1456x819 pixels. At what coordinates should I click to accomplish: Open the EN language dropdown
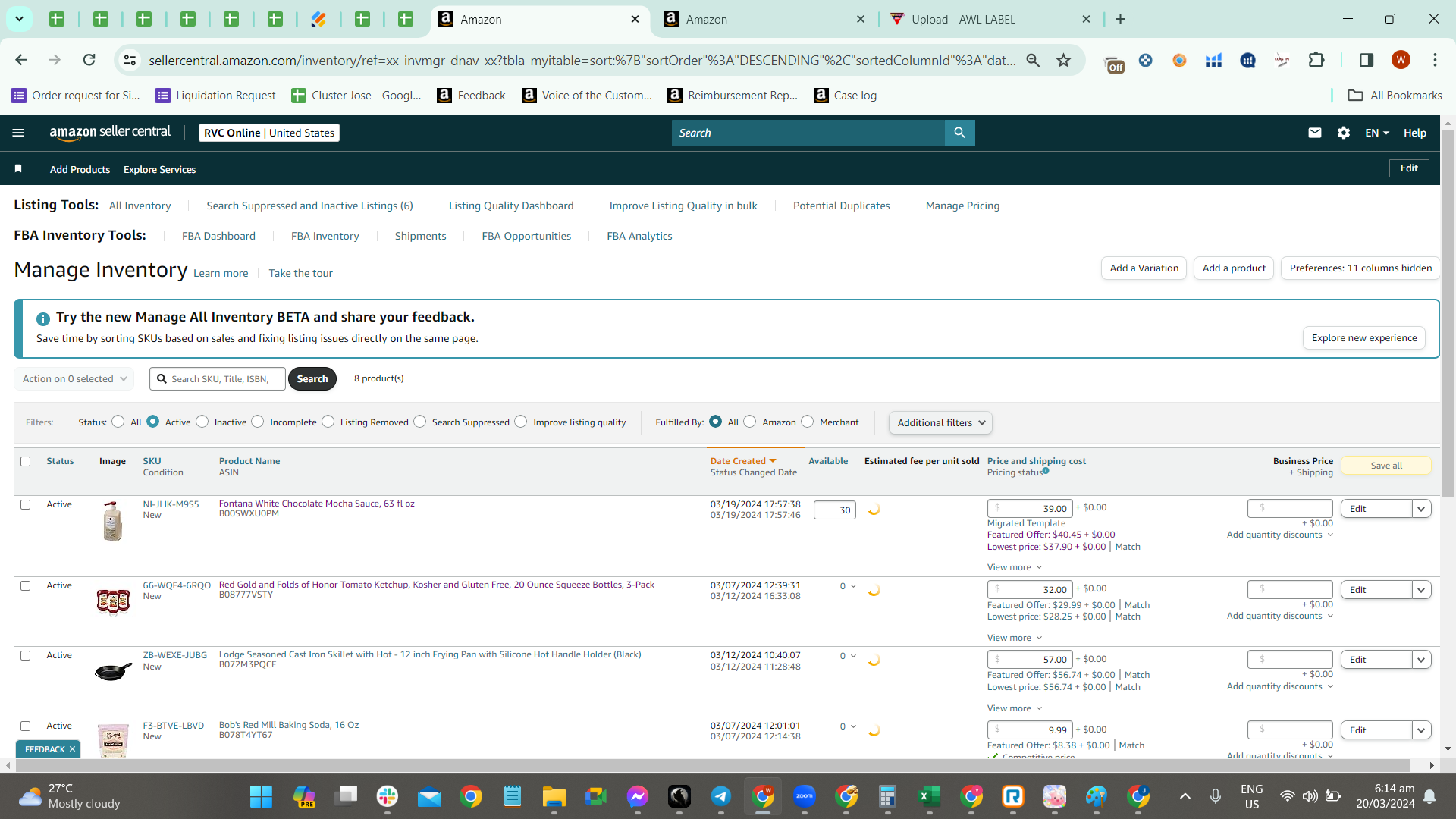point(1376,133)
